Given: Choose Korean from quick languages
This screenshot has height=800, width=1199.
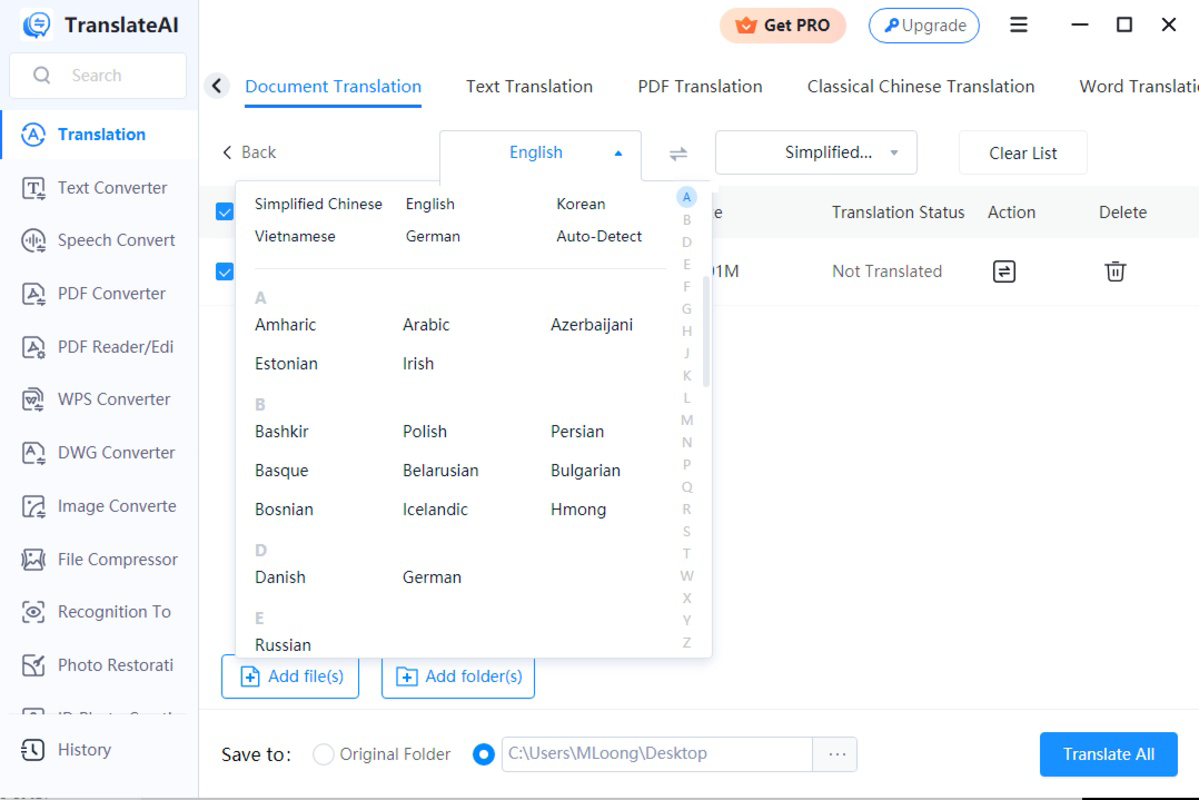Looking at the screenshot, I should pos(580,204).
